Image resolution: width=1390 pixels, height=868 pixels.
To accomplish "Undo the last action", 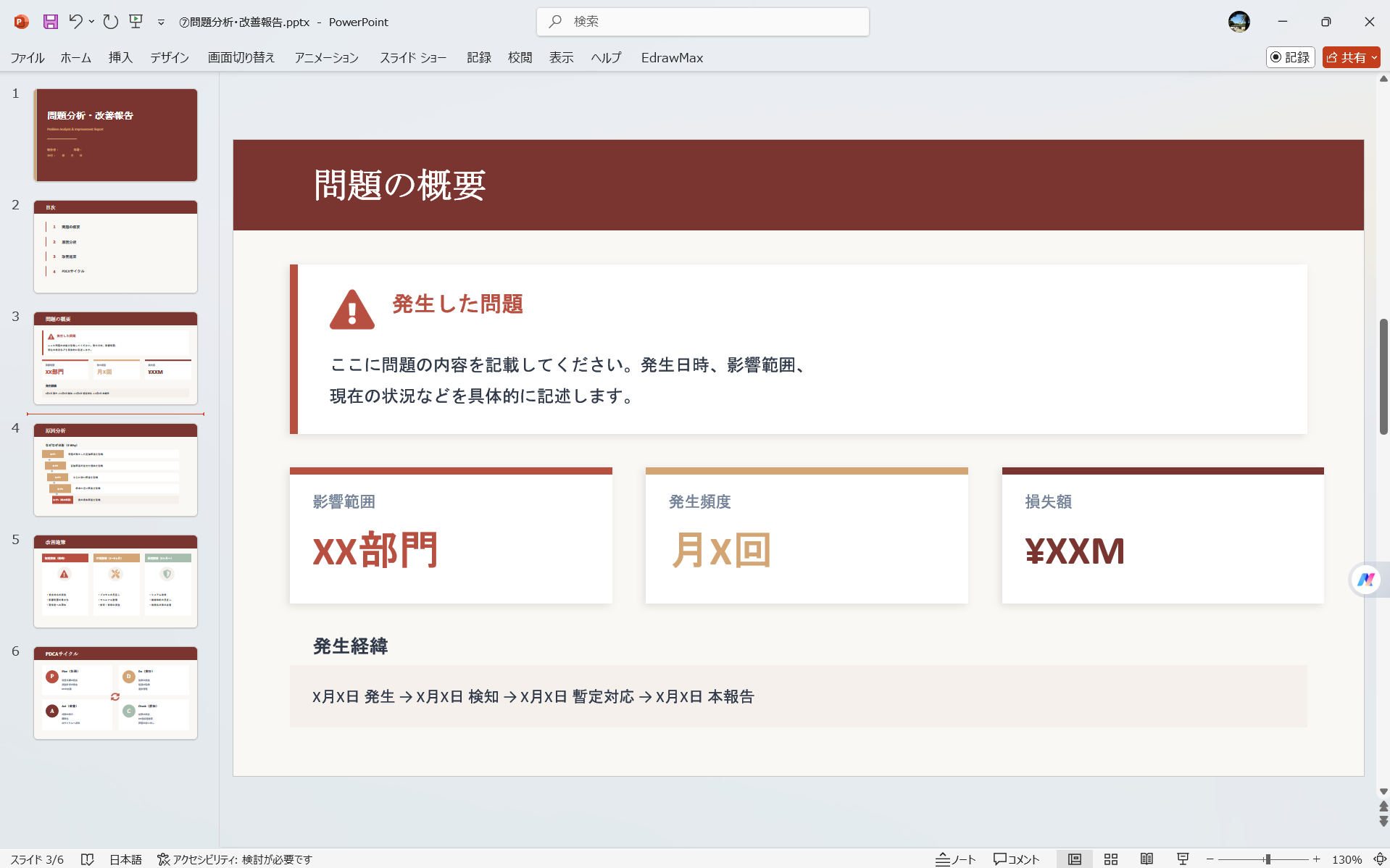I will click(76, 22).
